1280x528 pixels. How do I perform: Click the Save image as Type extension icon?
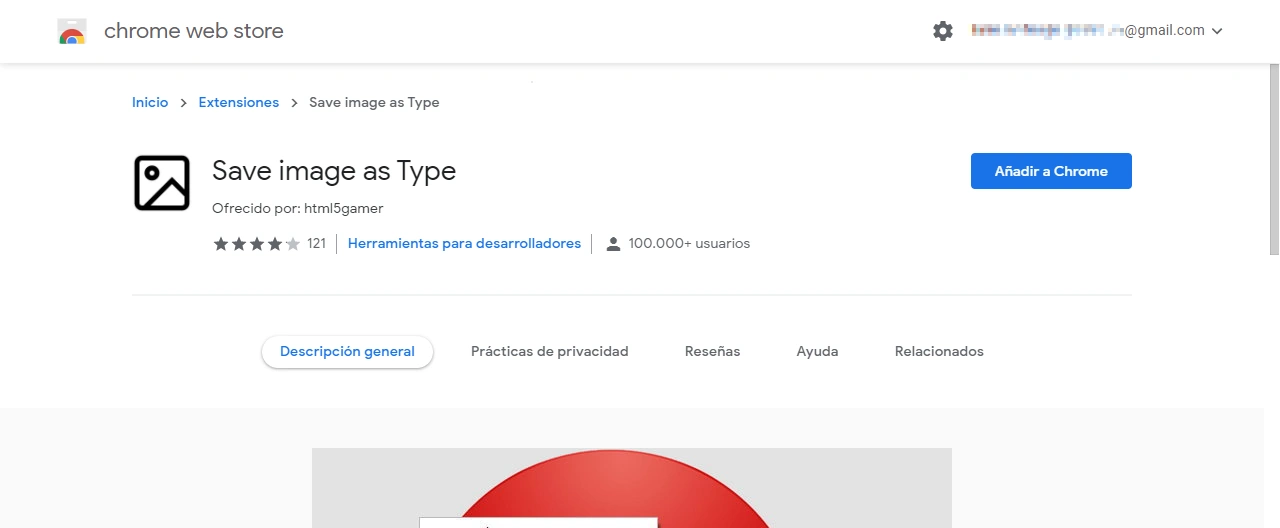click(162, 183)
